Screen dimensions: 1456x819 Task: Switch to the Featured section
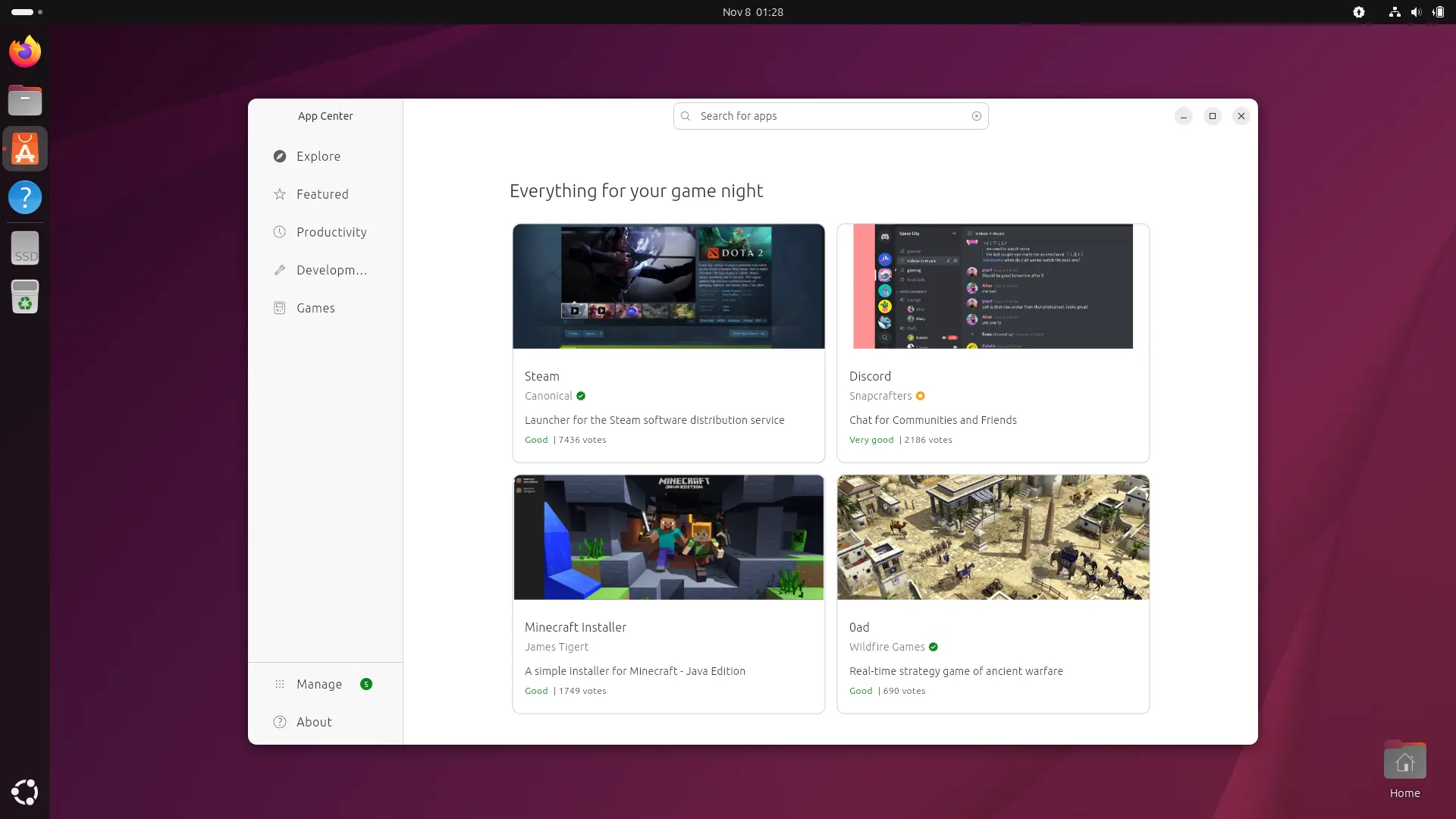[x=323, y=194]
